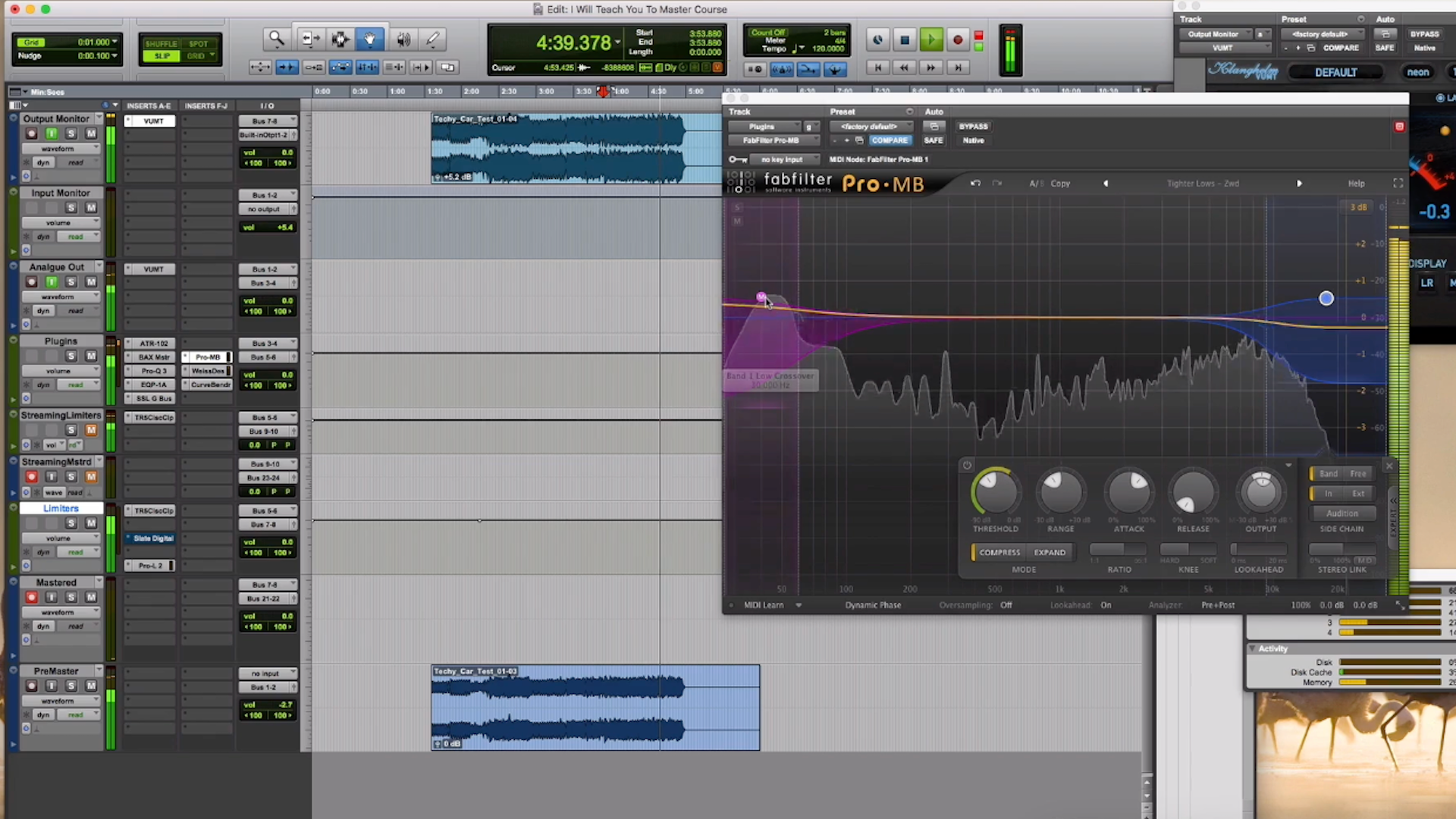Toggle the band power button in Pro-MB
This screenshot has height=819, width=1456.
[x=967, y=466]
